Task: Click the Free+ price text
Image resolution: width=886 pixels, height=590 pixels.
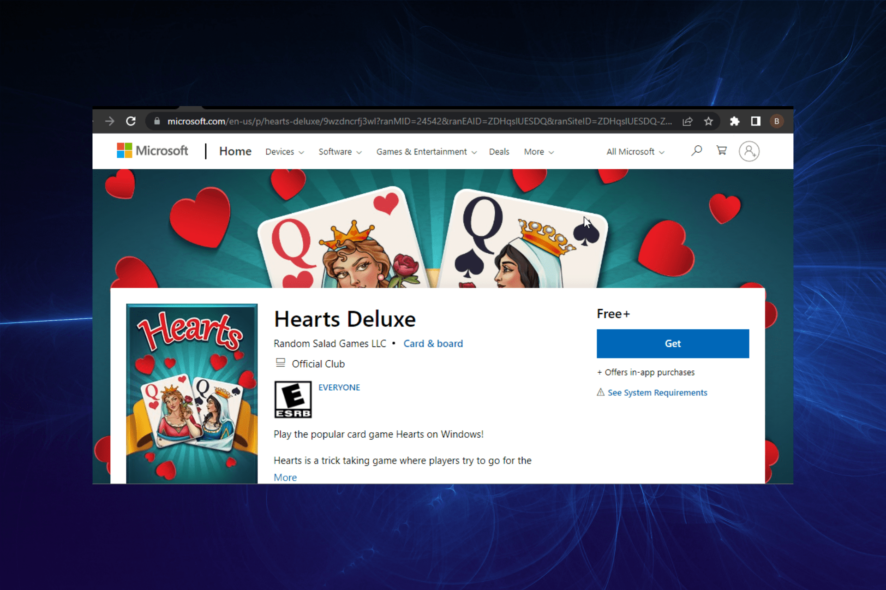Action: coord(613,314)
